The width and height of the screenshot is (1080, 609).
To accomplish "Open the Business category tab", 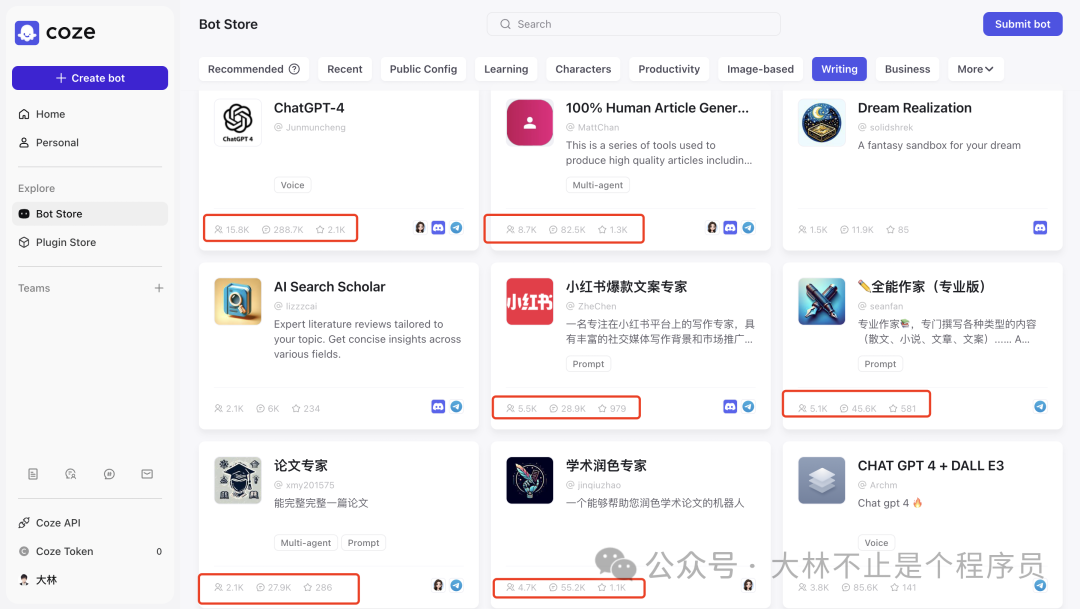I will [x=907, y=69].
